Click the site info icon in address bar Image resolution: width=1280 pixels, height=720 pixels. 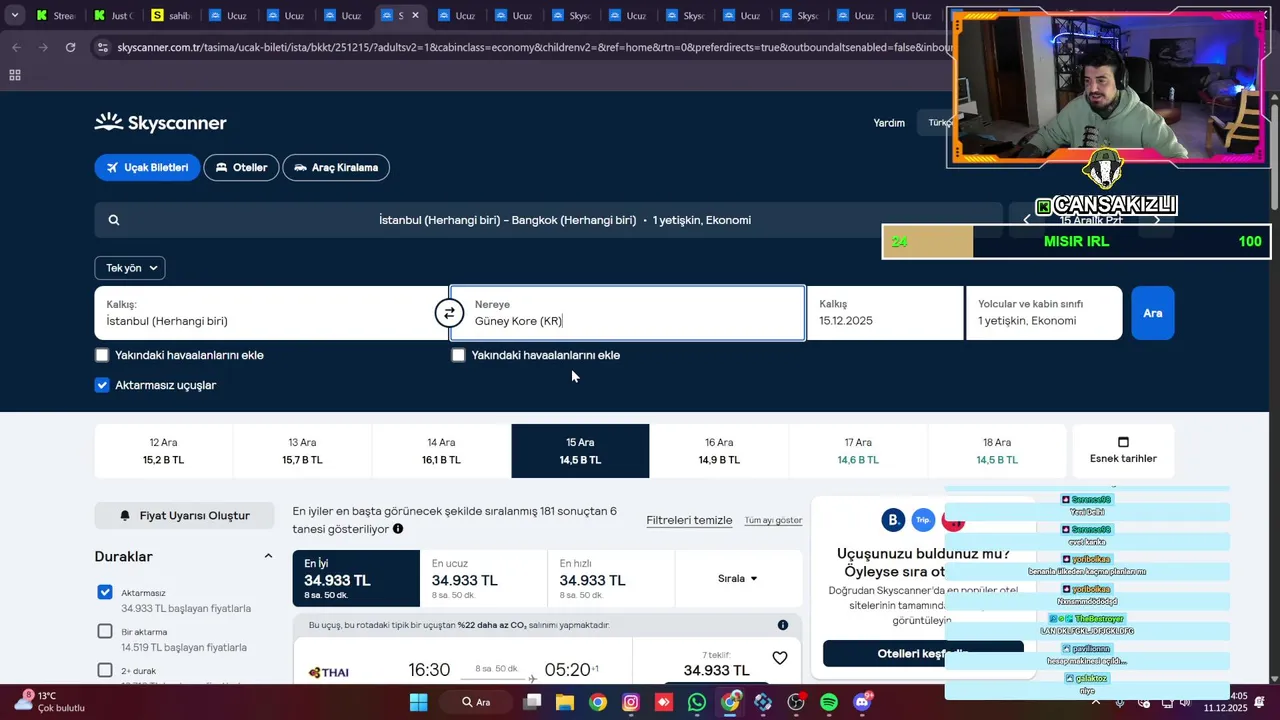tap(102, 47)
